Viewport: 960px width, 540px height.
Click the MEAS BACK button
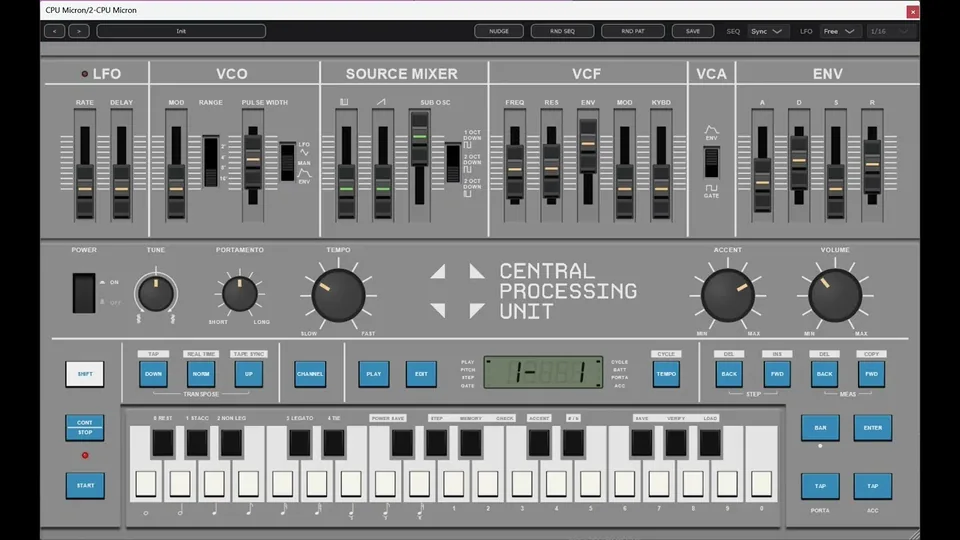pos(824,374)
